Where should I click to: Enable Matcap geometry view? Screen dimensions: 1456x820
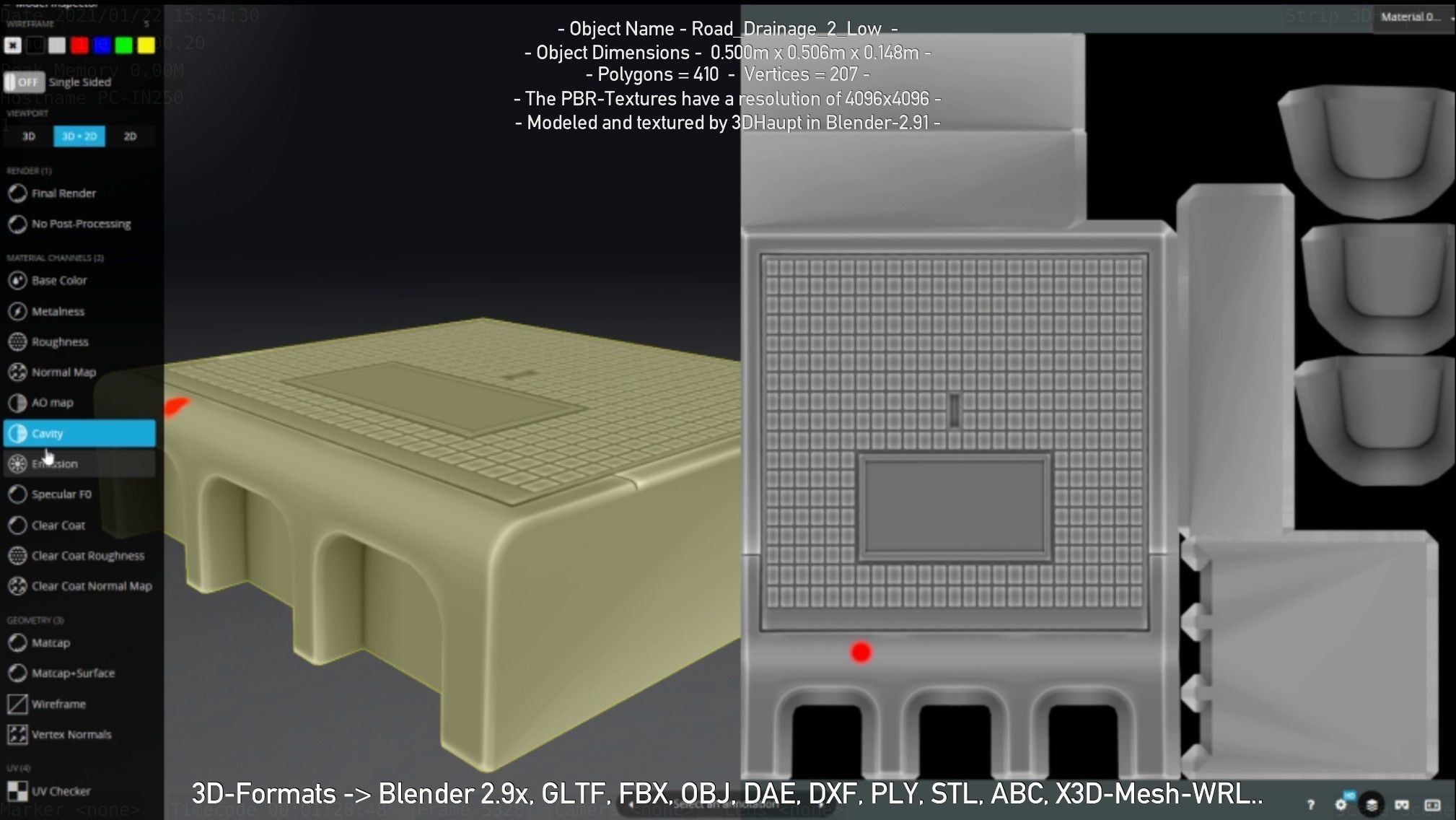[x=51, y=643]
